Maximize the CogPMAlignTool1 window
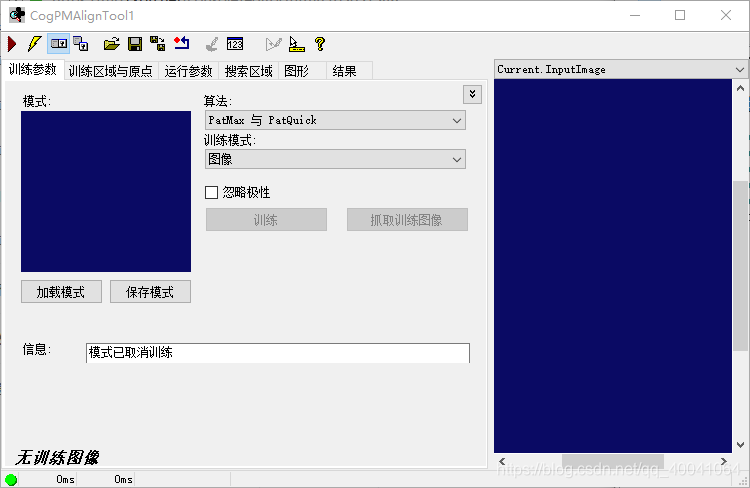750x488 pixels. click(x=680, y=15)
